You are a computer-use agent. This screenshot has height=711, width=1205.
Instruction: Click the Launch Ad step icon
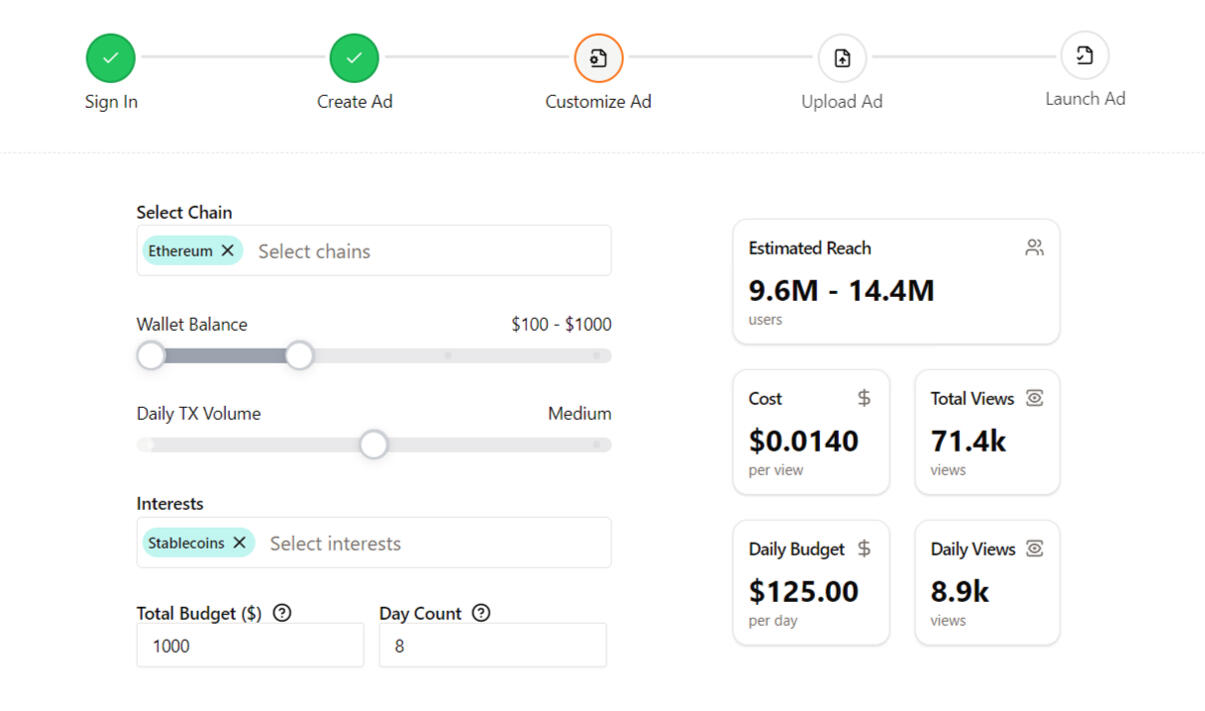click(1085, 56)
